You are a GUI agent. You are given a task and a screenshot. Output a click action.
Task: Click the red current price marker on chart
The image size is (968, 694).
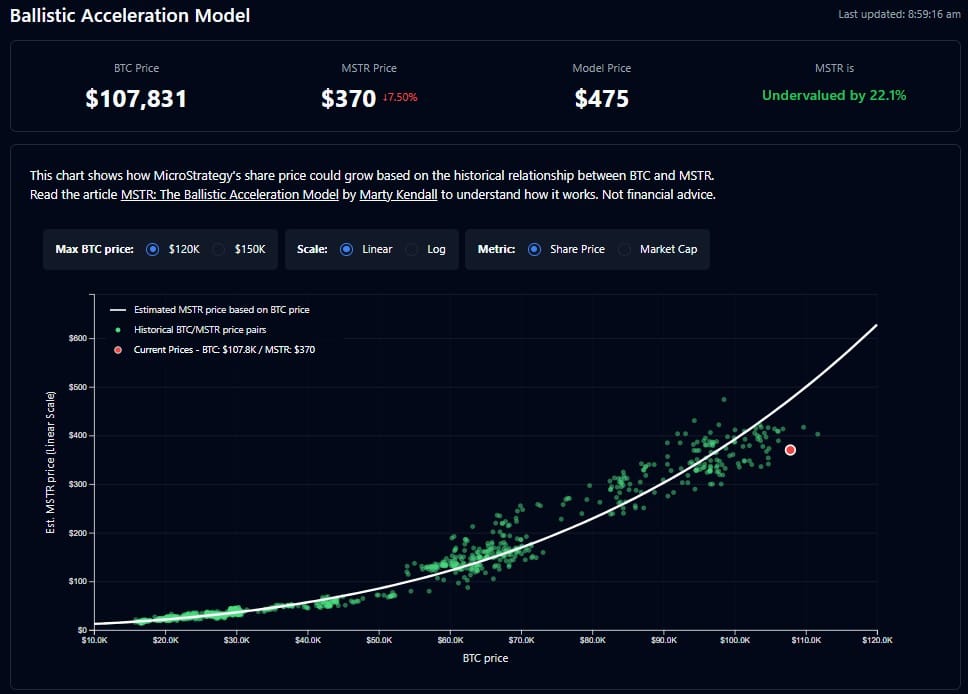coord(790,450)
